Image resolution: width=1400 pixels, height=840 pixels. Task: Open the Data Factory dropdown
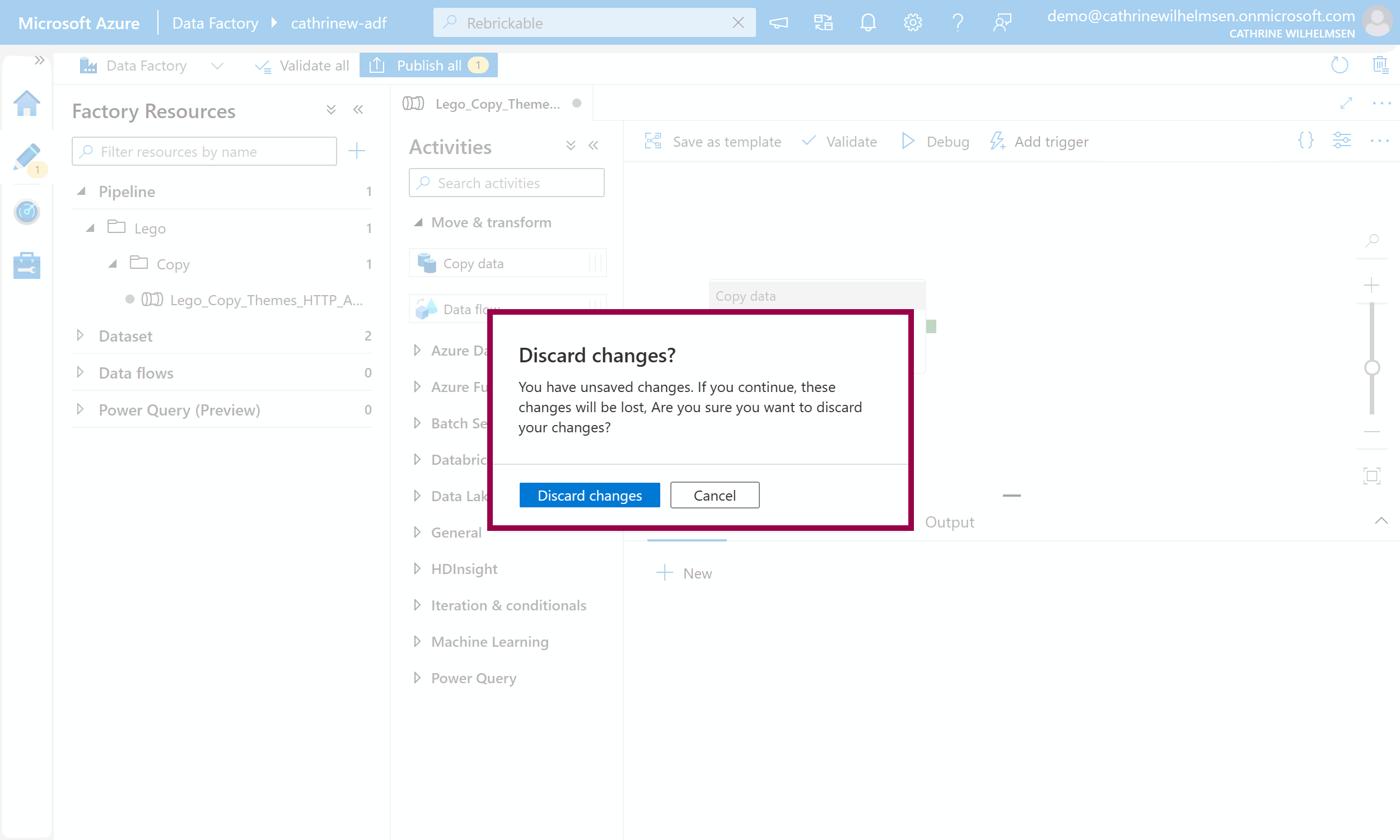tap(217, 66)
